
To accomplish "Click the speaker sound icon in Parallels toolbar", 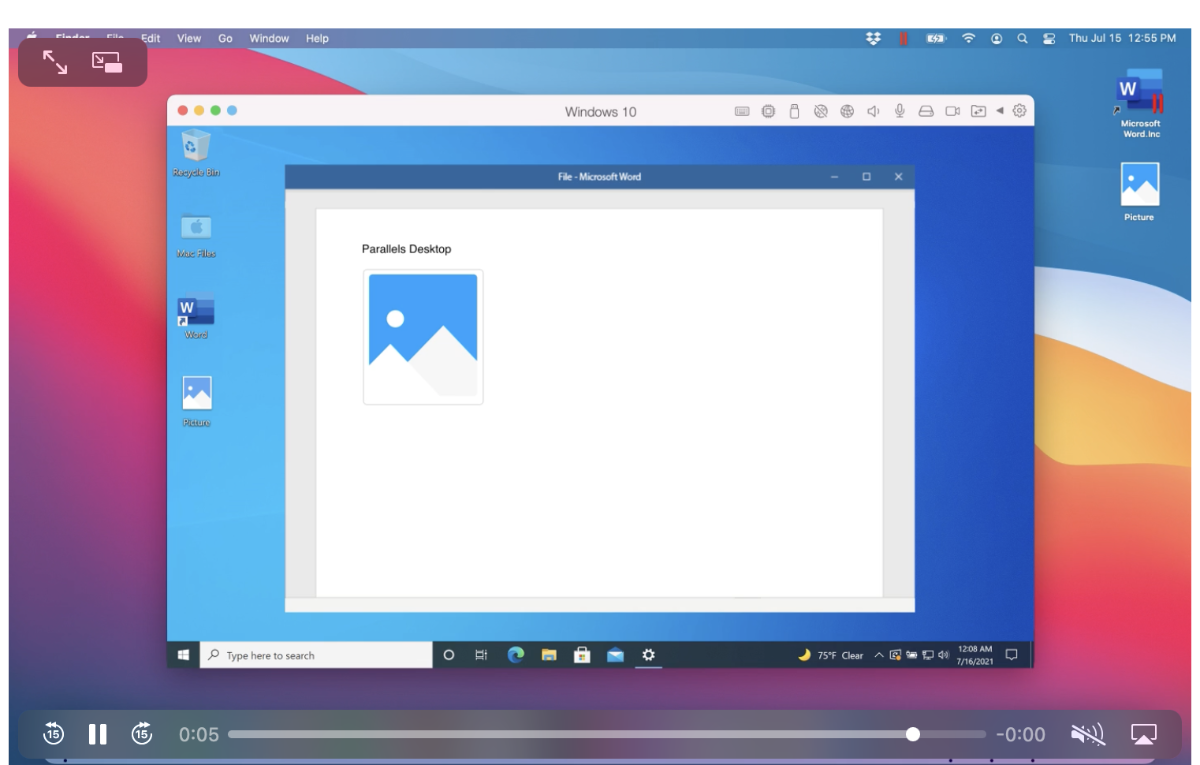I will 873,111.
